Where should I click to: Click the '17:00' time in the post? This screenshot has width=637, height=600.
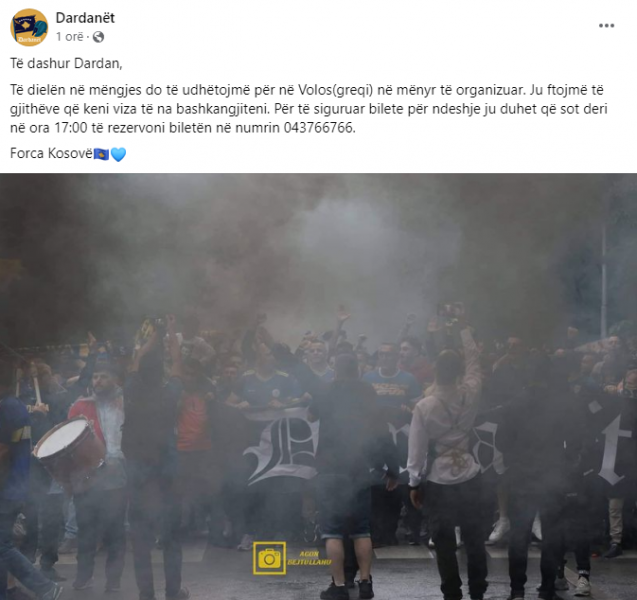(71, 128)
